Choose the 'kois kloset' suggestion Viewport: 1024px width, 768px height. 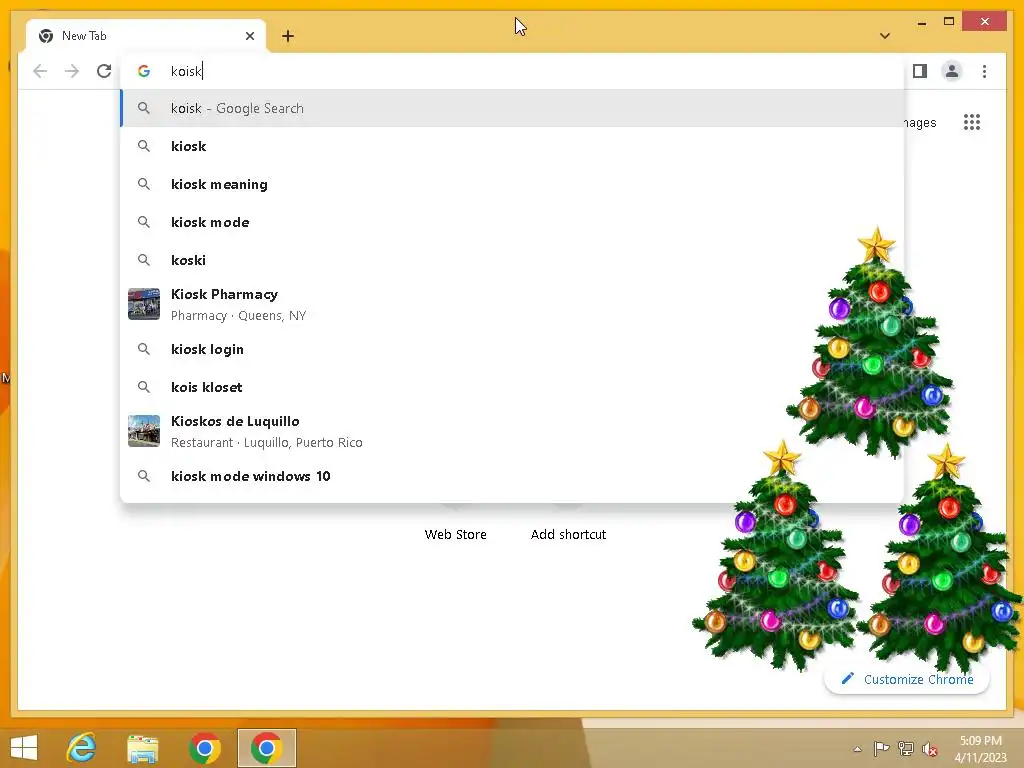tap(512, 387)
